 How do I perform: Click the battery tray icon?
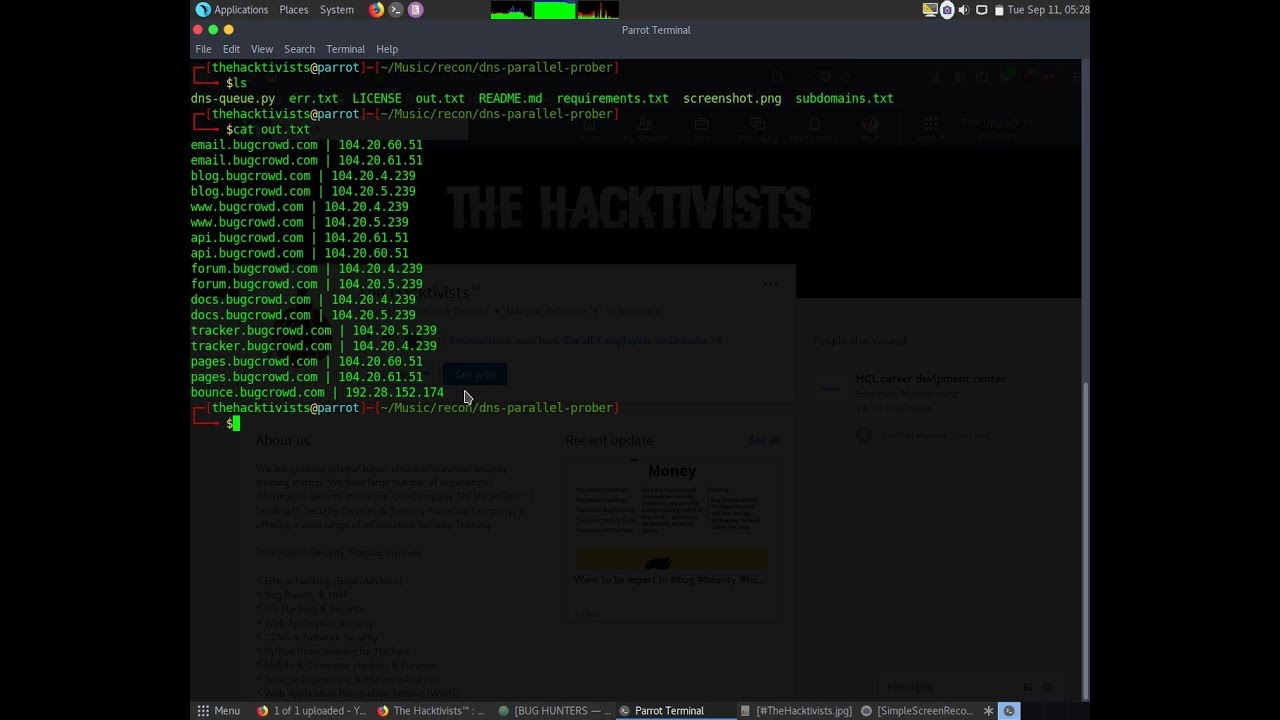point(998,10)
